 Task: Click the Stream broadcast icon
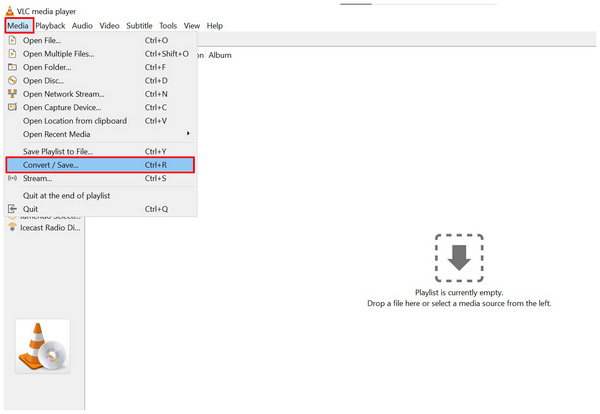tap(13, 178)
